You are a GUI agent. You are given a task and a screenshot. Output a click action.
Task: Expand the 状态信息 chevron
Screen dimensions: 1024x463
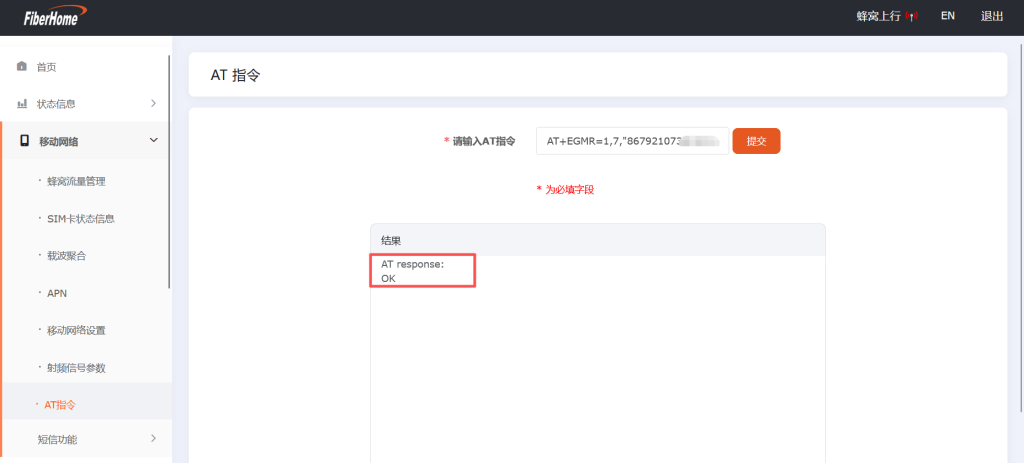[153, 103]
